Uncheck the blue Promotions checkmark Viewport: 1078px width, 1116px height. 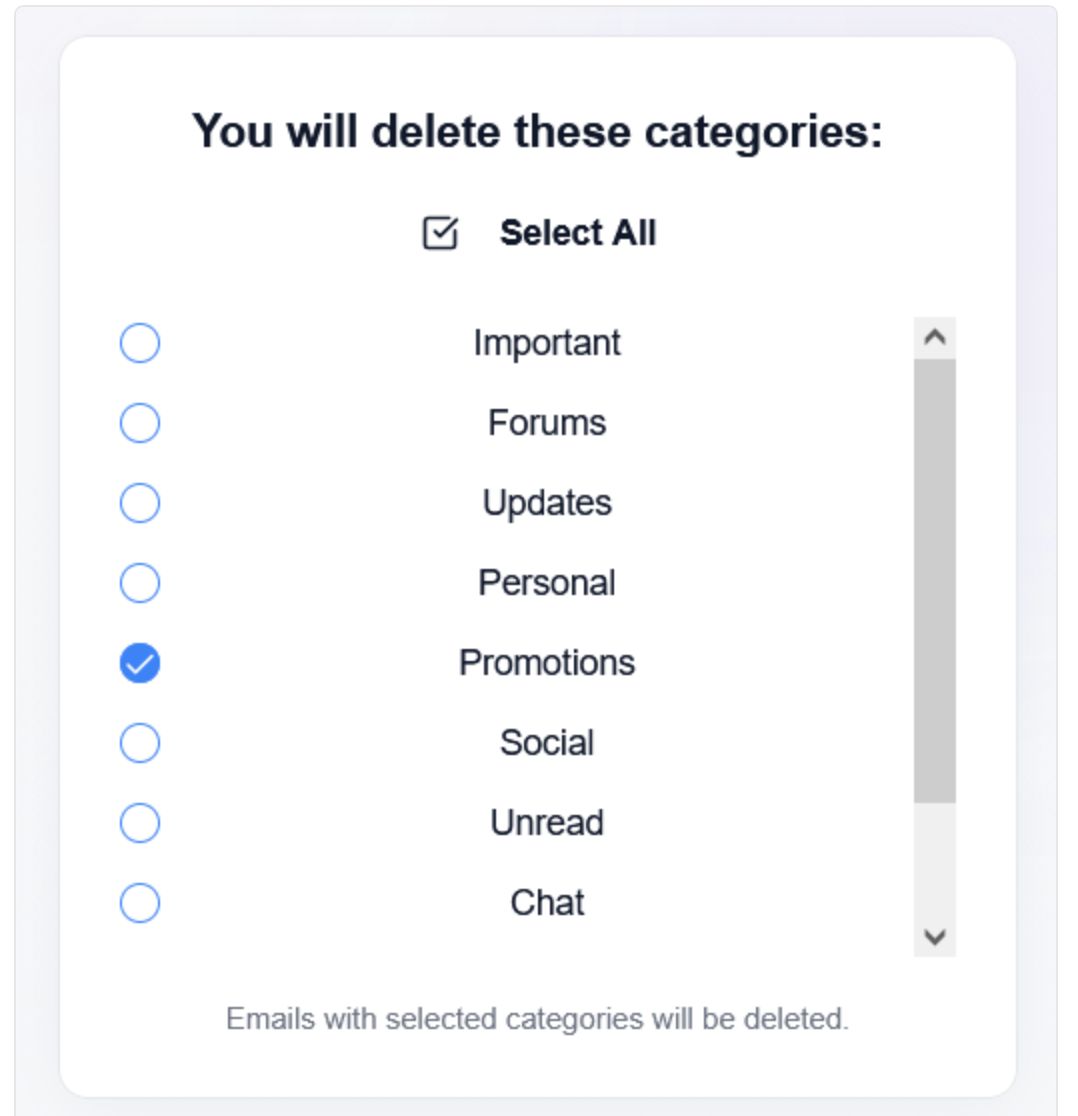(140, 663)
